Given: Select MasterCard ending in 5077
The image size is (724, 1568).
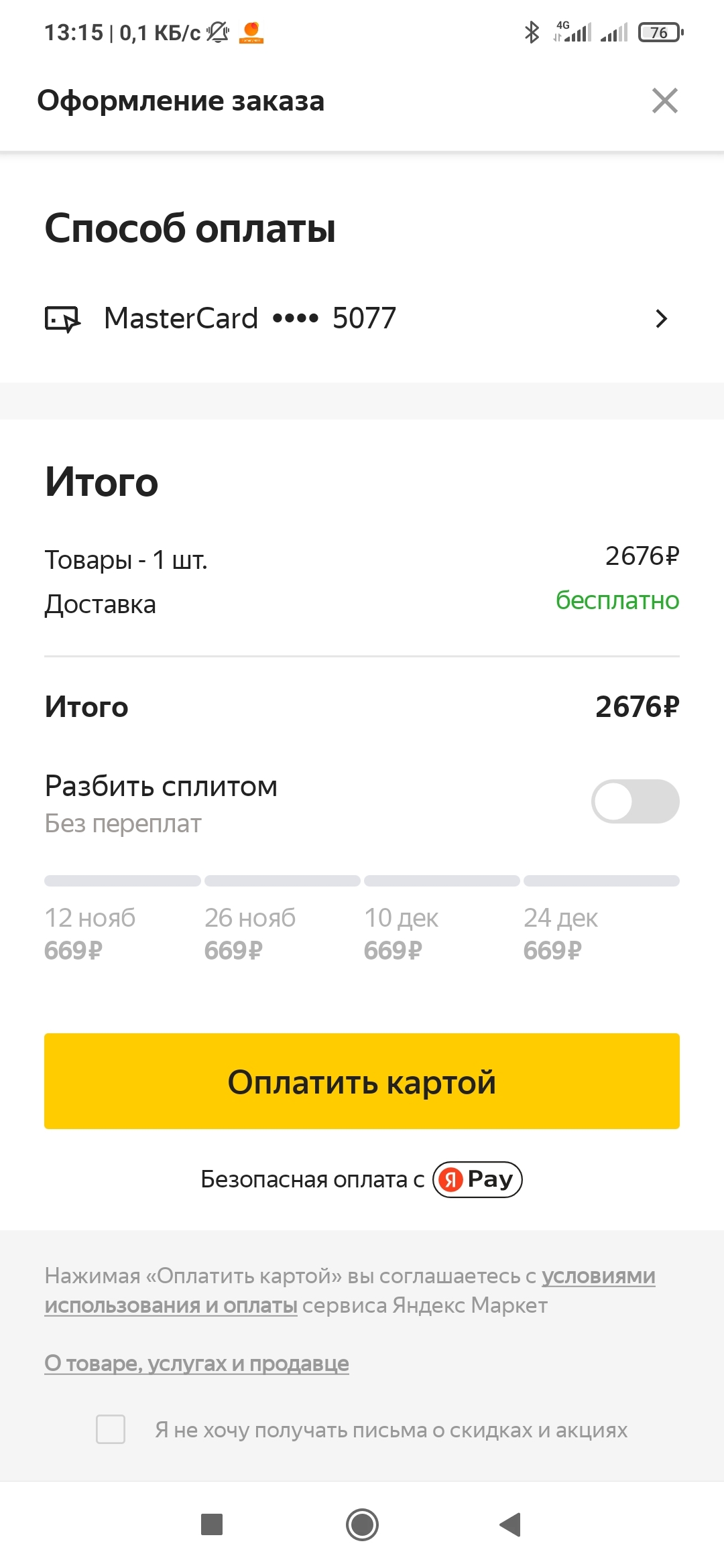Looking at the screenshot, I should pyautogui.click(x=250, y=319).
